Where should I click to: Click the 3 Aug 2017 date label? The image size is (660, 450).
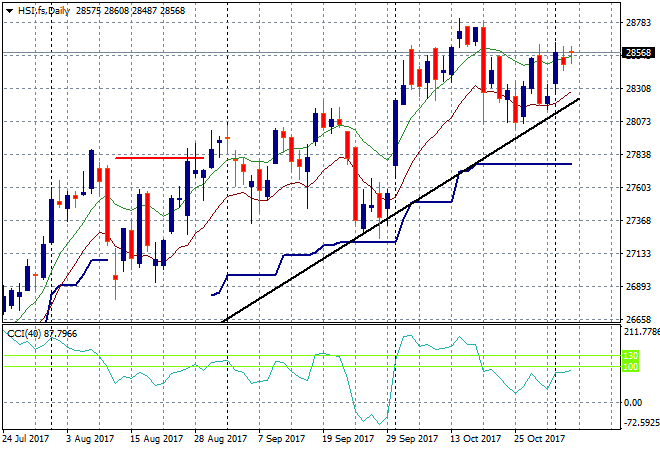(90, 439)
